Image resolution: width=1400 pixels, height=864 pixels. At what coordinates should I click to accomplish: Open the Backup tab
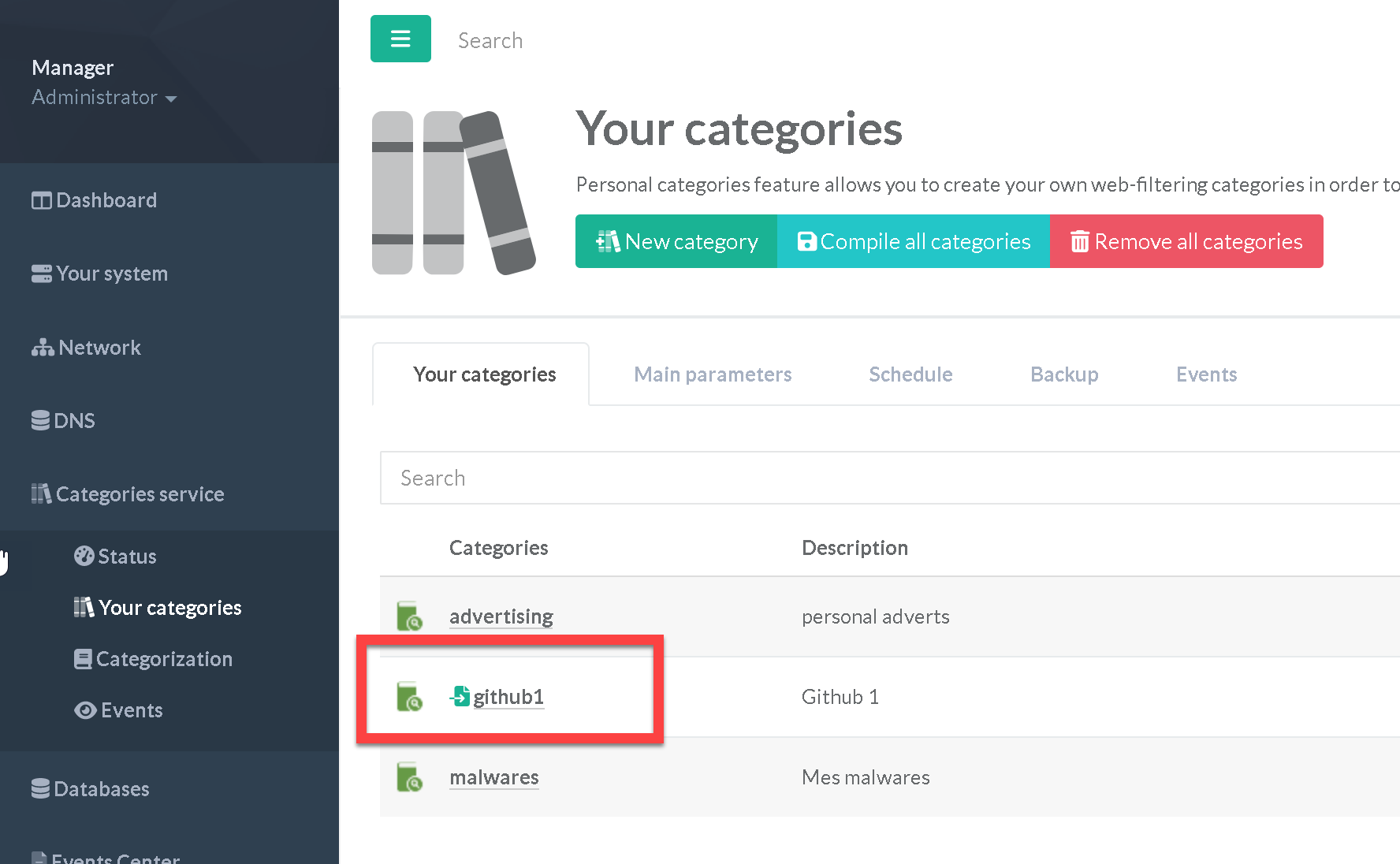1064,374
